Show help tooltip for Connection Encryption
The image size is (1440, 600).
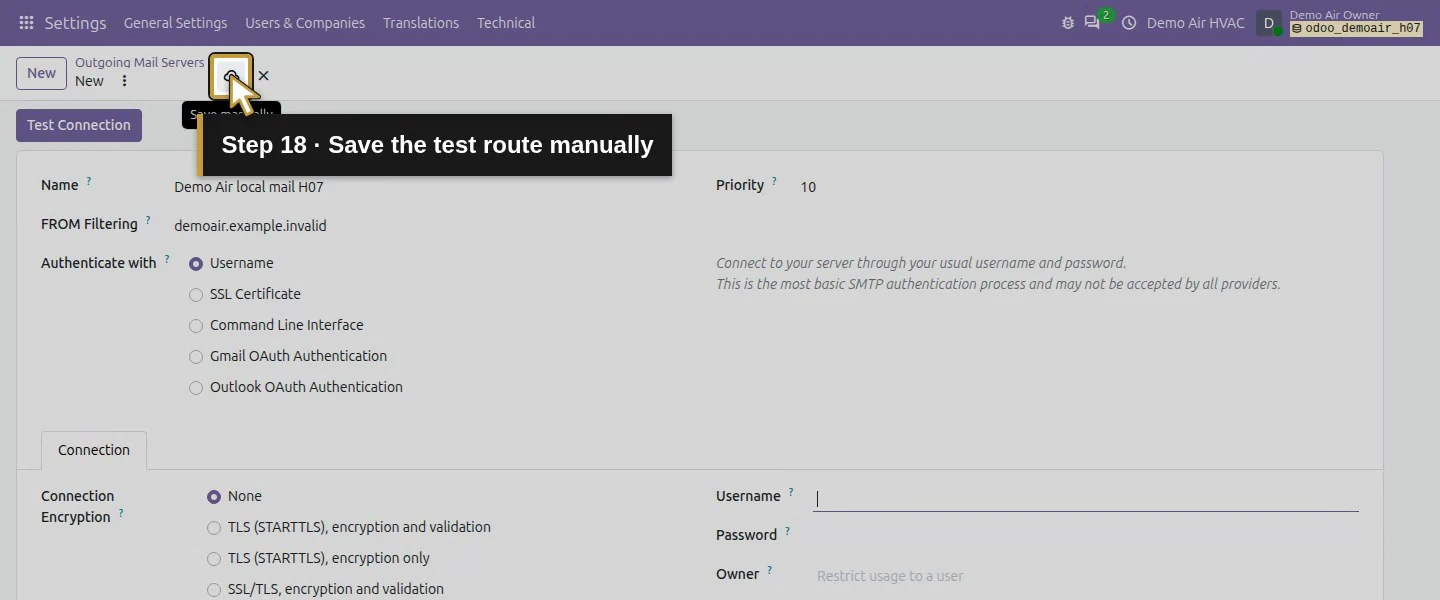[121, 513]
